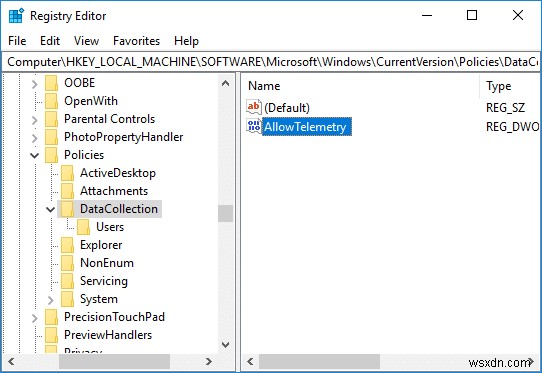542x373 pixels.
Task: Select the PrecisionTouchPad key label
Action: coord(114,317)
